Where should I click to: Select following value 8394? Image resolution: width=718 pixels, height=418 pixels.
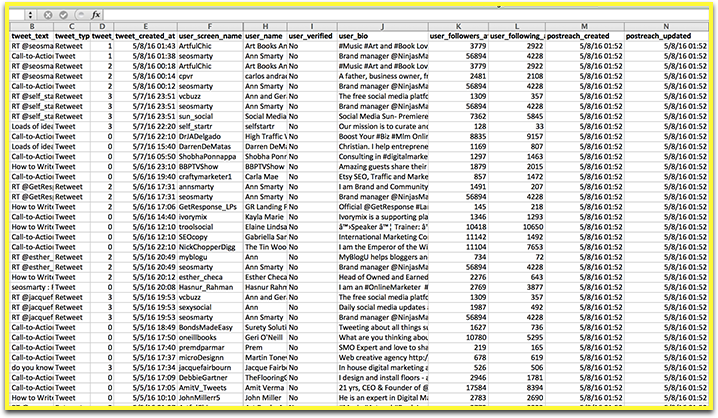517,388
